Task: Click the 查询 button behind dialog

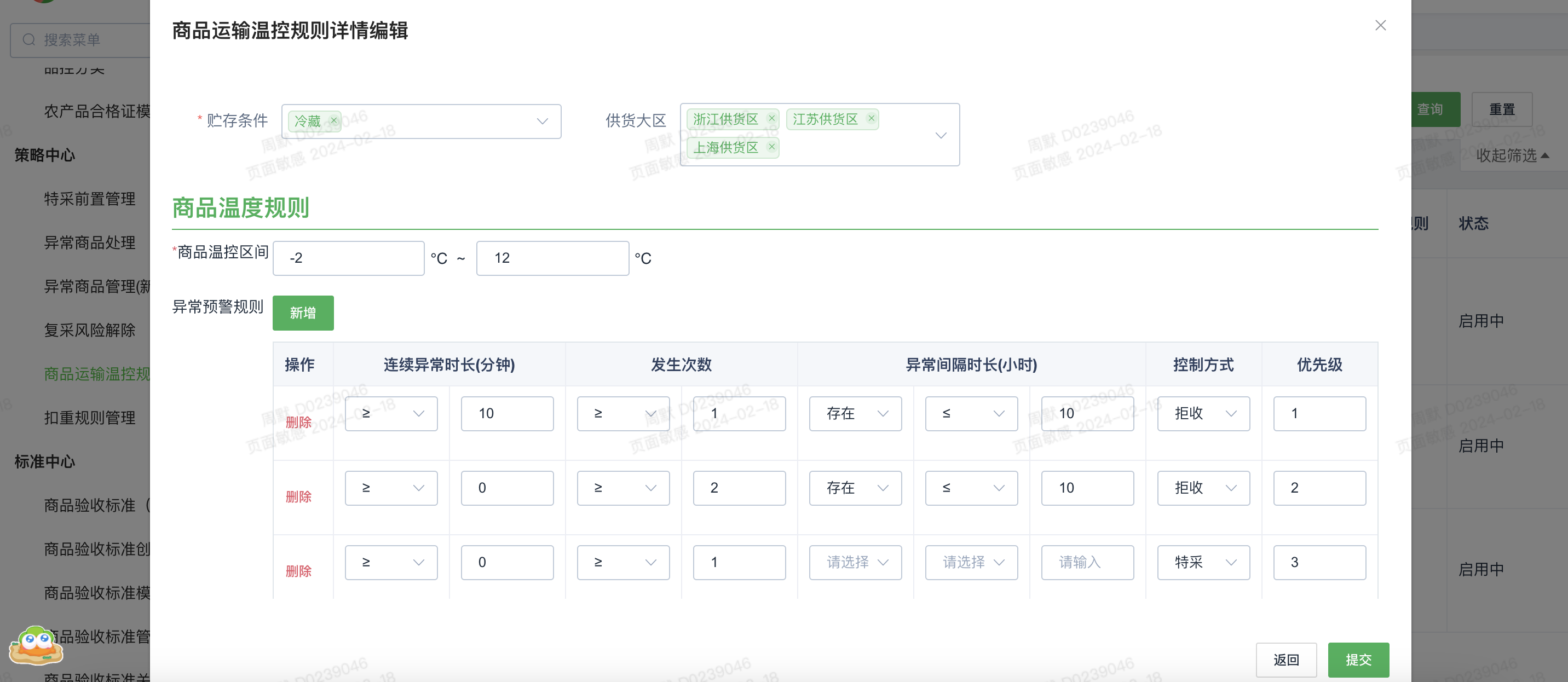Action: click(x=1436, y=109)
